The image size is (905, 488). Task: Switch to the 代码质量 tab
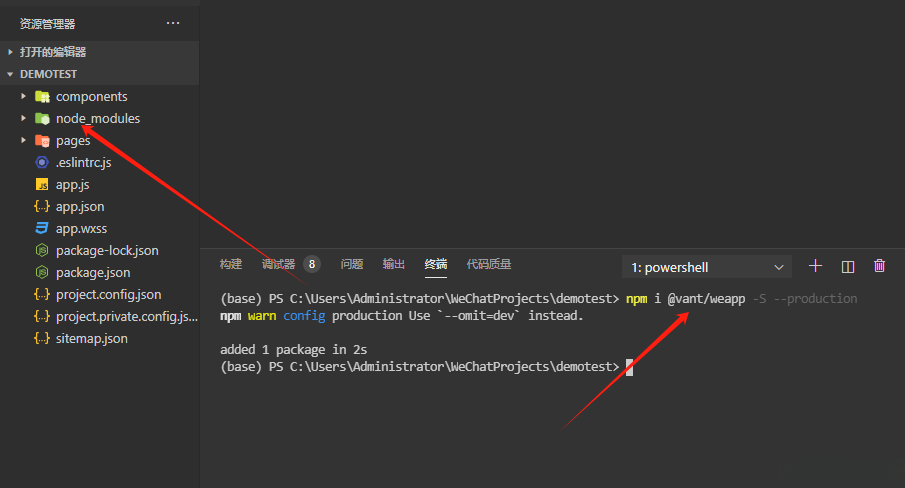[x=489, y=264]
